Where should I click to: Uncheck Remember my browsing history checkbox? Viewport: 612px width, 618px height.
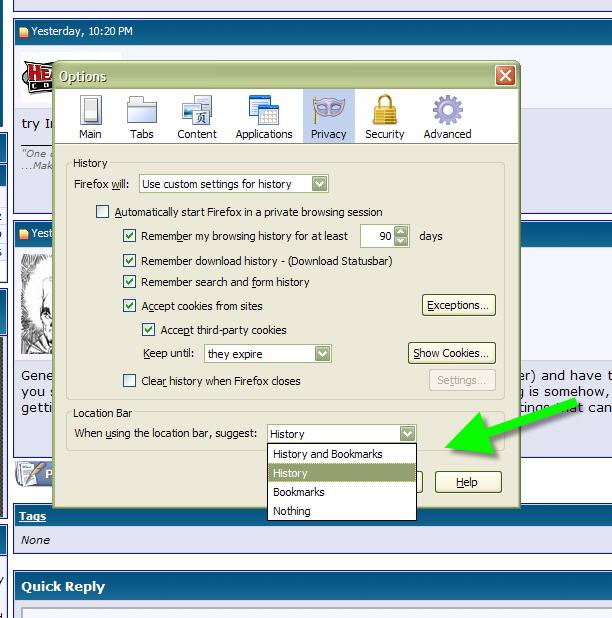129,236
